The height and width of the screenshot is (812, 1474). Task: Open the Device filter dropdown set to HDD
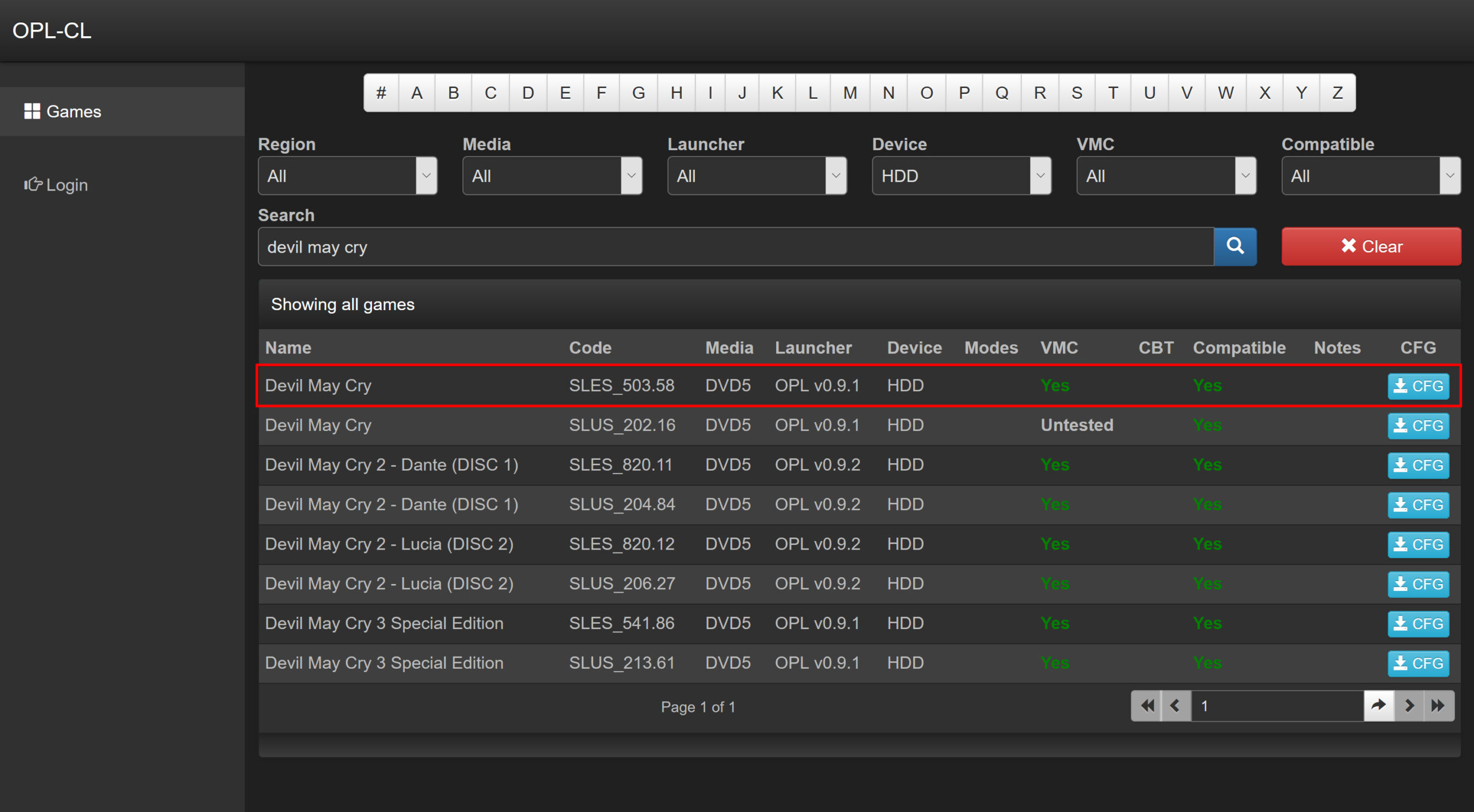click(x=962, y=176)
